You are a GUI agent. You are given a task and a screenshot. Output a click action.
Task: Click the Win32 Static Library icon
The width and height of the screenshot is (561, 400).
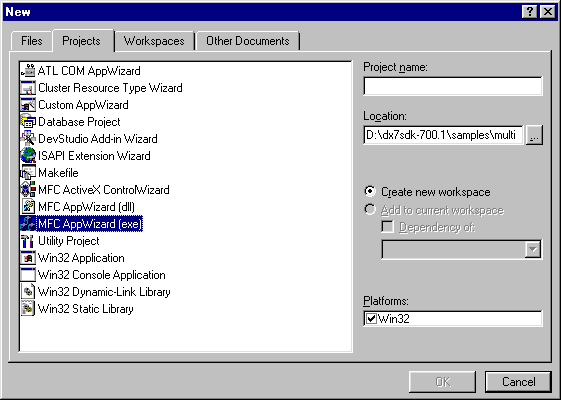(28, 309)
